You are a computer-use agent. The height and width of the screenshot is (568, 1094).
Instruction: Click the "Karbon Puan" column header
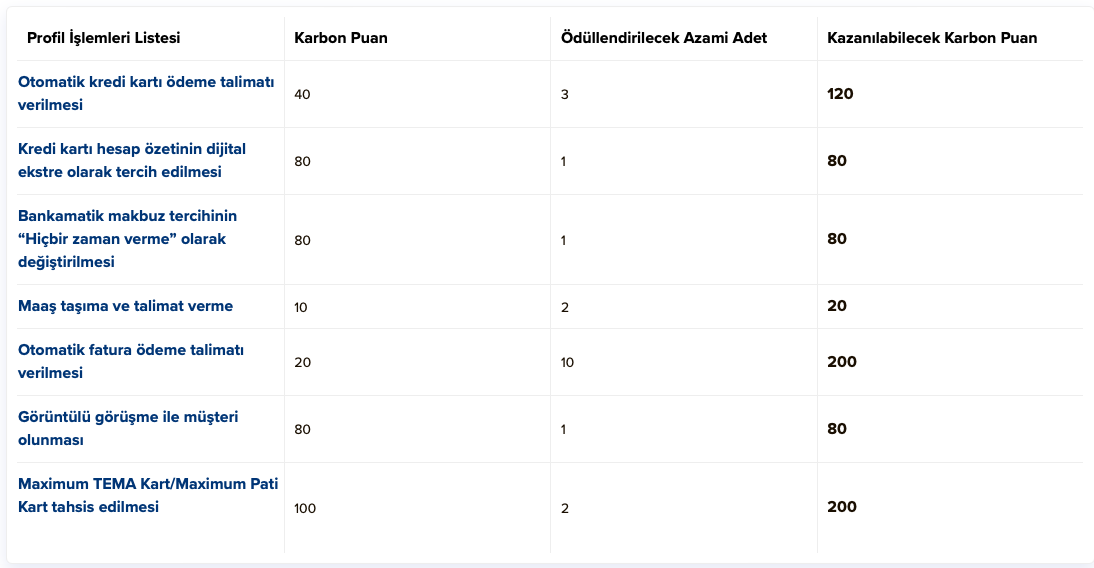coord(341,38)
